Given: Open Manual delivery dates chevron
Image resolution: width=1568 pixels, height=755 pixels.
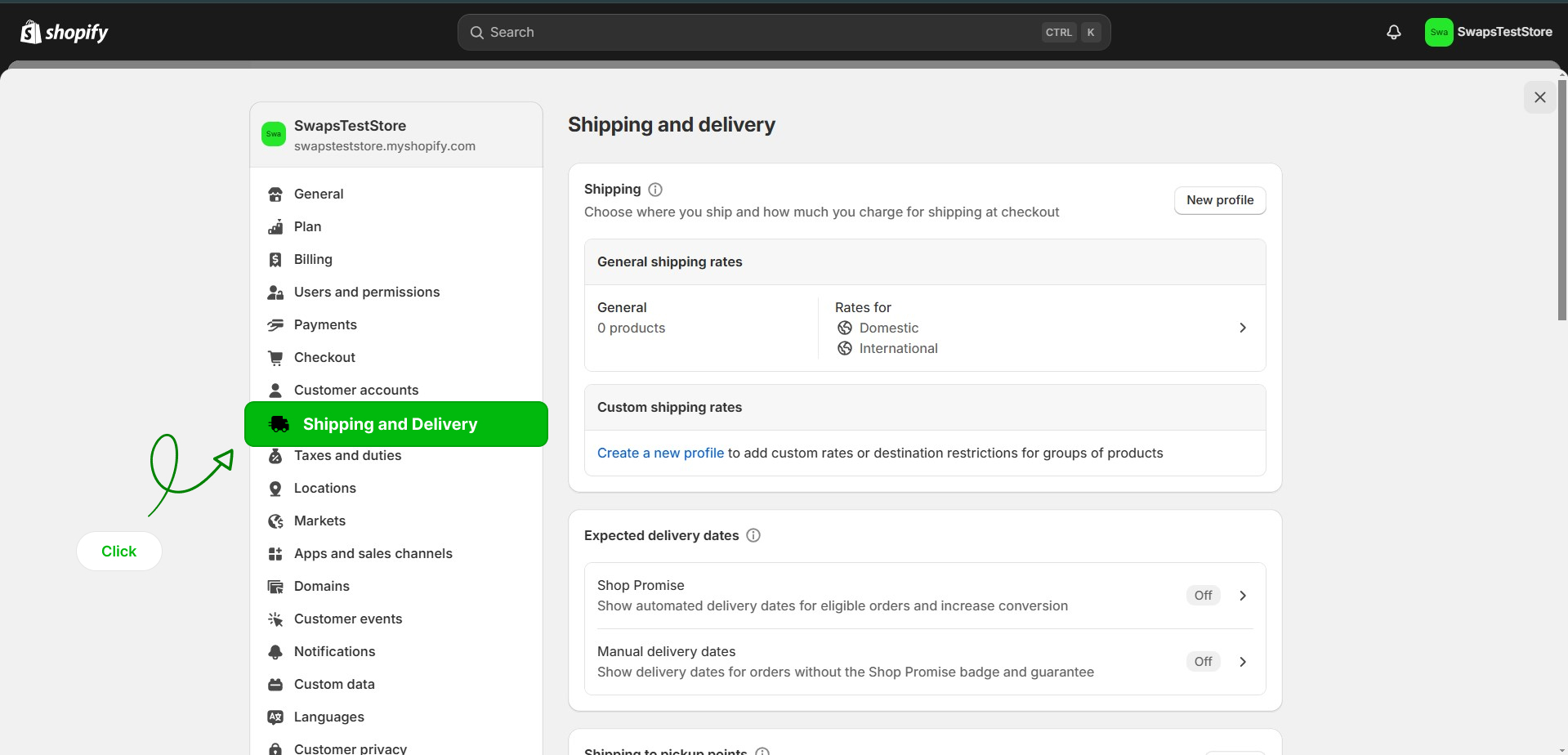Looking at the screenshot, I should pos(1243,662).
